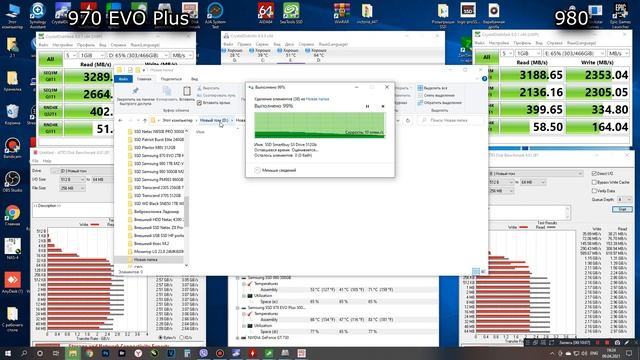Viewport: 640px width, 360px height.
Task: Refresh the Explorer address bar
Action: (x=408, y=120)
